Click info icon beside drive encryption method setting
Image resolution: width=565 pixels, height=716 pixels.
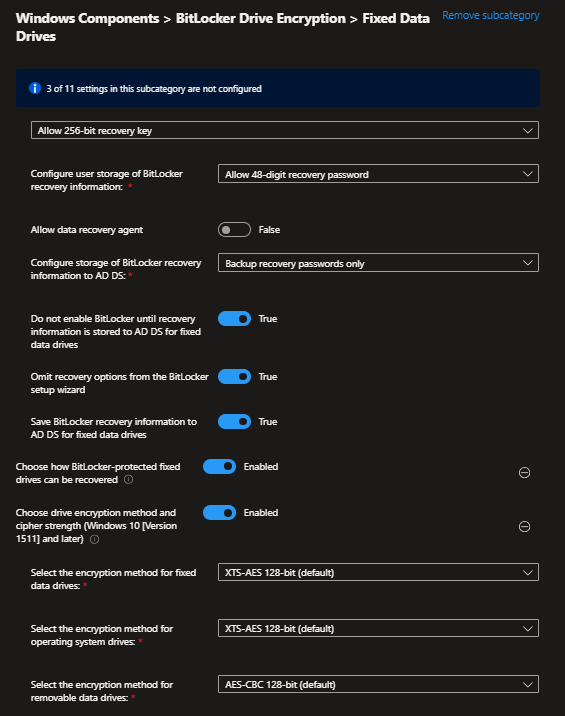click(x=95, y=539)
